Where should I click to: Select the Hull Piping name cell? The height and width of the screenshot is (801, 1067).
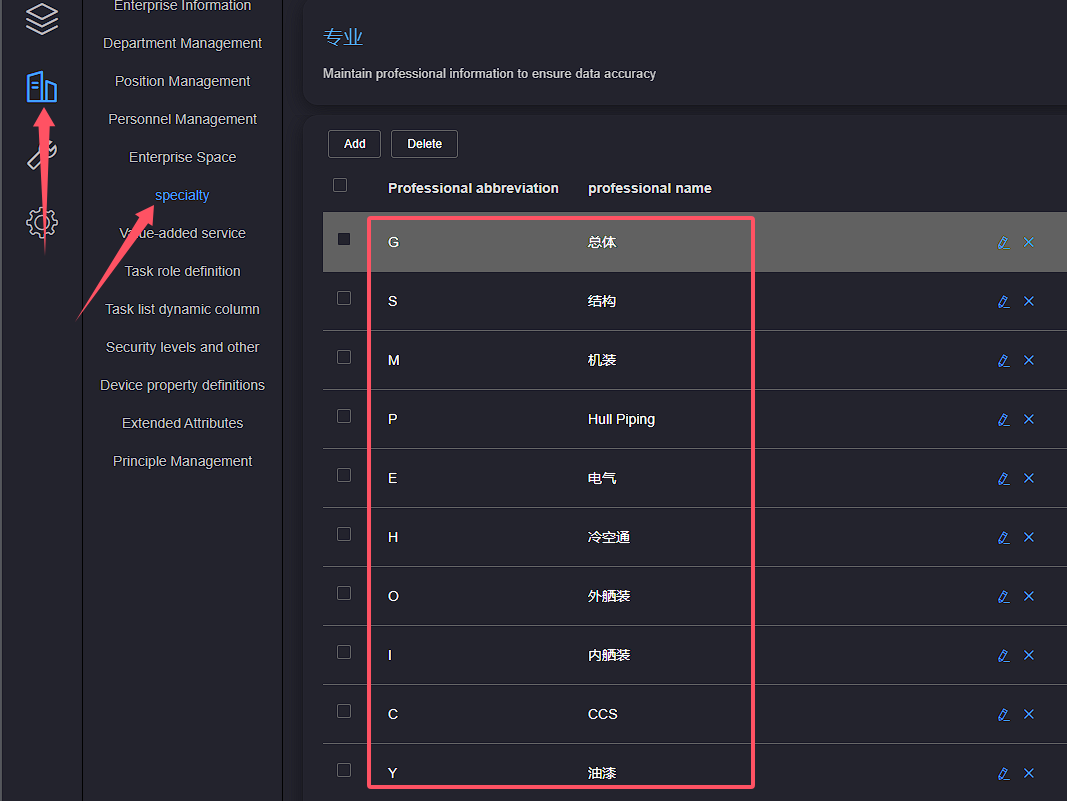[x=621, y=419]
